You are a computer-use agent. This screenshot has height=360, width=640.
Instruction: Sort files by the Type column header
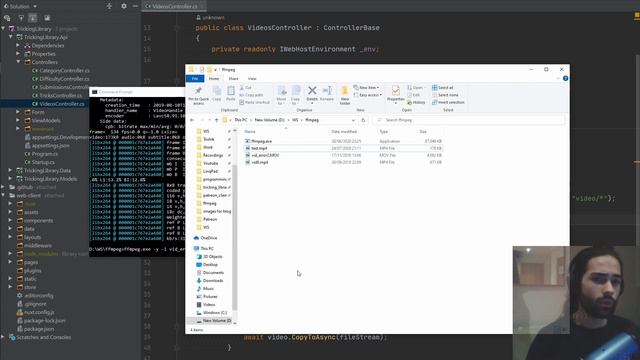(x=397, y=131)
